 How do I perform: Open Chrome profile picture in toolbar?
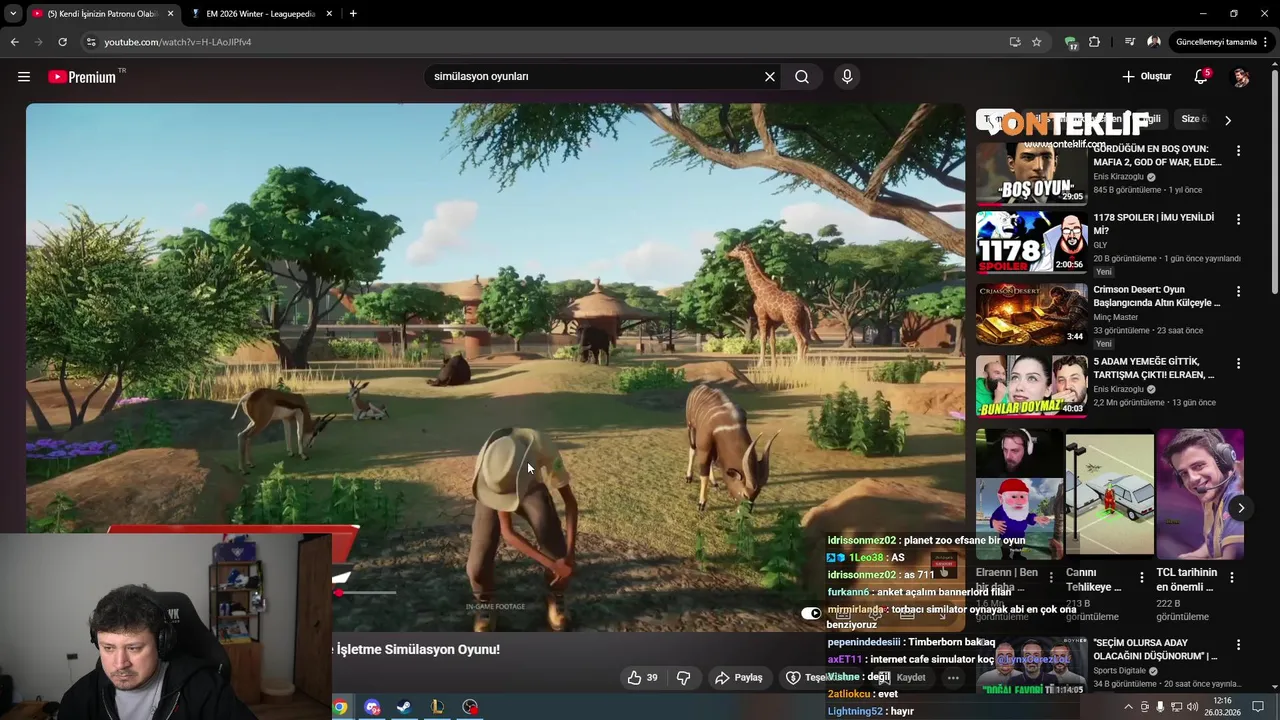tap(1154, 42)
